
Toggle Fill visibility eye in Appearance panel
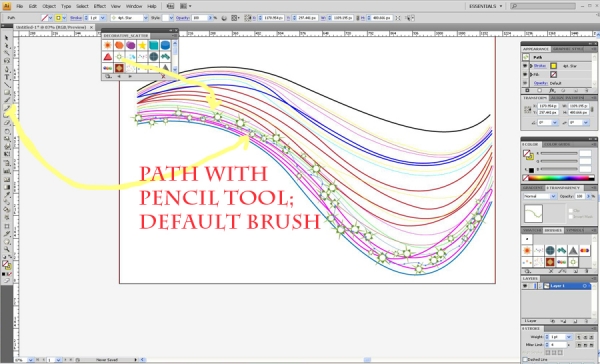525,74
